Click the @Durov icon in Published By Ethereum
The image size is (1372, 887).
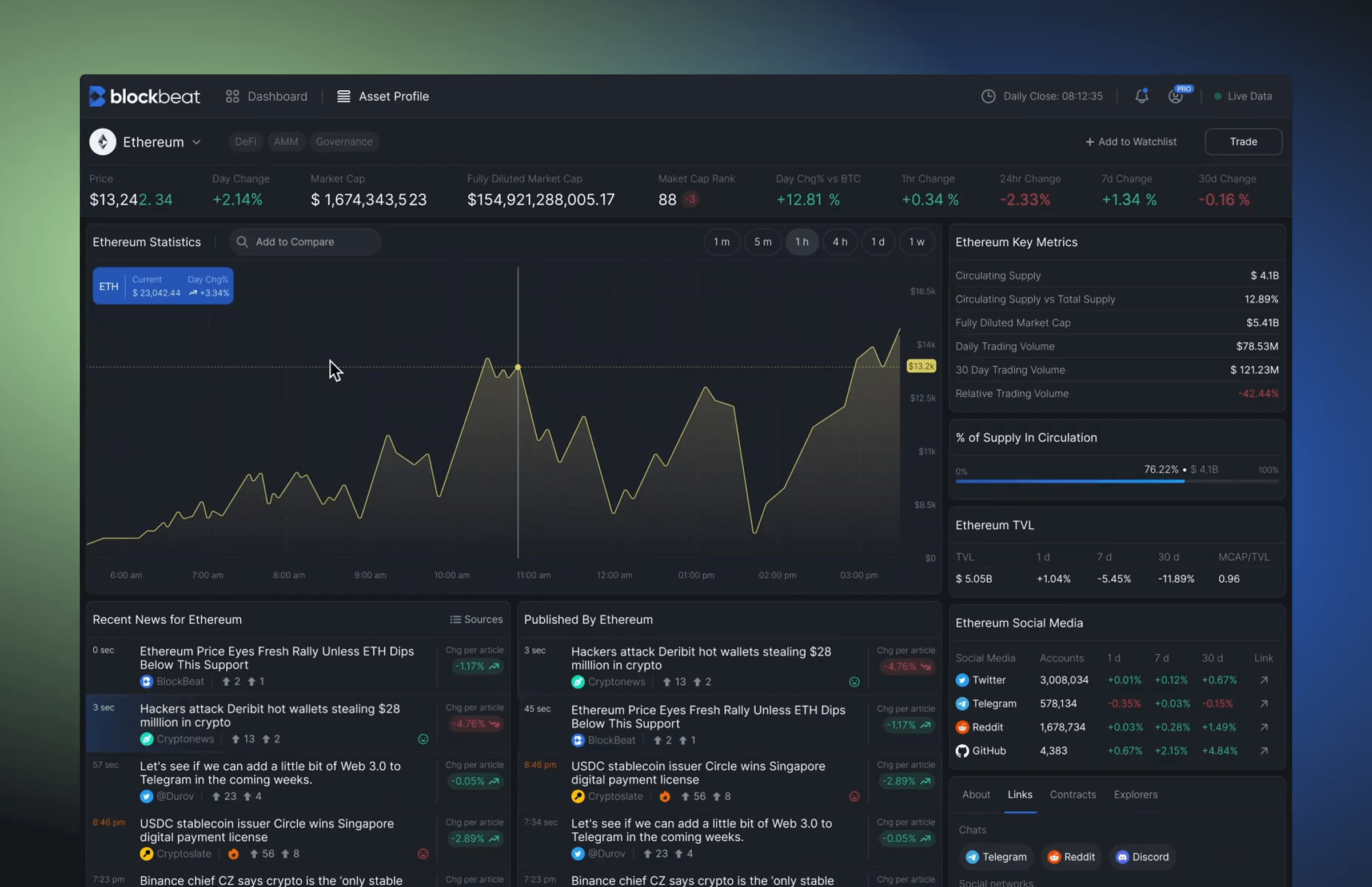[578, 854]
